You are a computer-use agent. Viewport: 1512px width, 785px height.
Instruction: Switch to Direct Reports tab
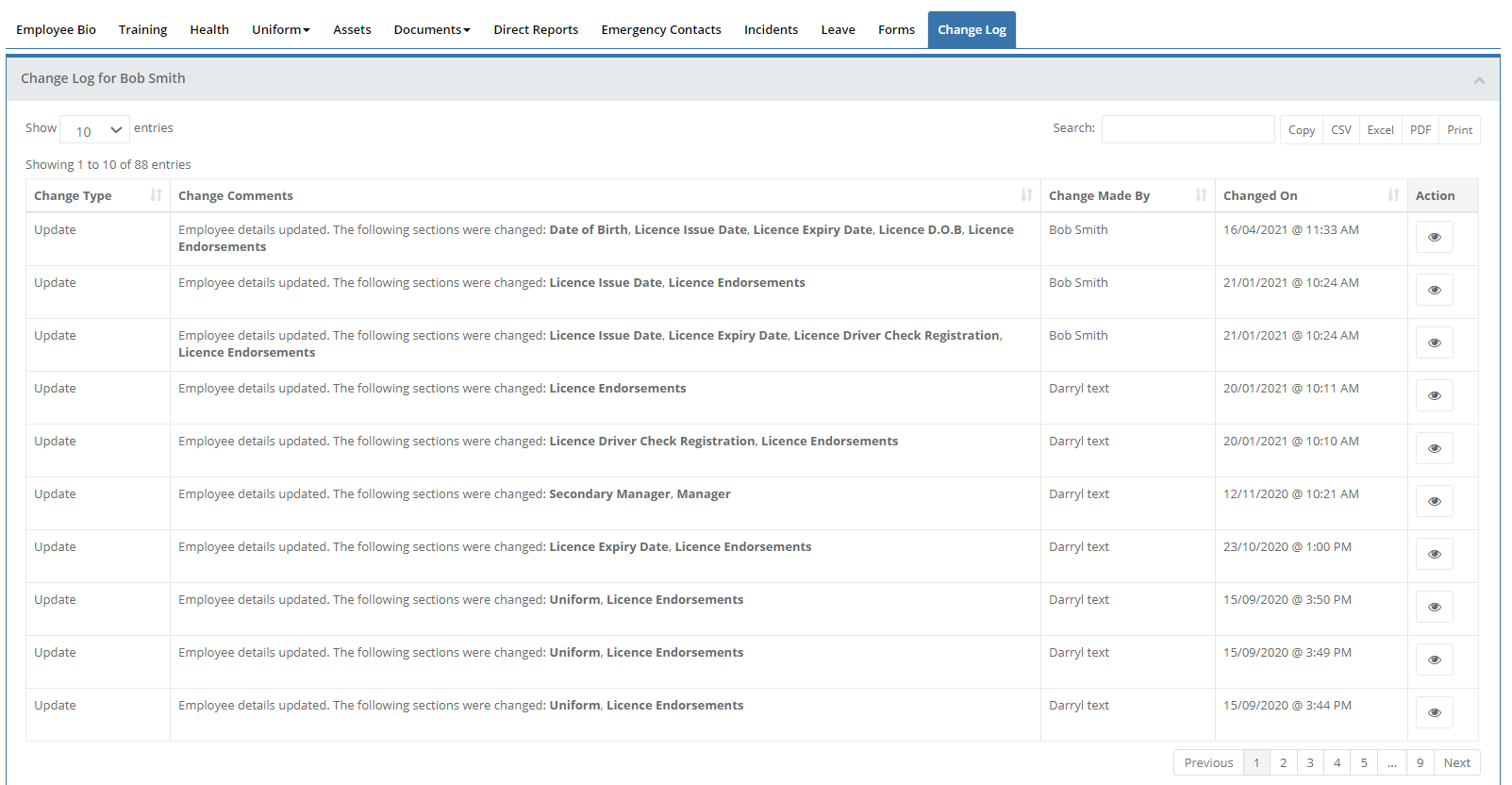click(536, 30)
